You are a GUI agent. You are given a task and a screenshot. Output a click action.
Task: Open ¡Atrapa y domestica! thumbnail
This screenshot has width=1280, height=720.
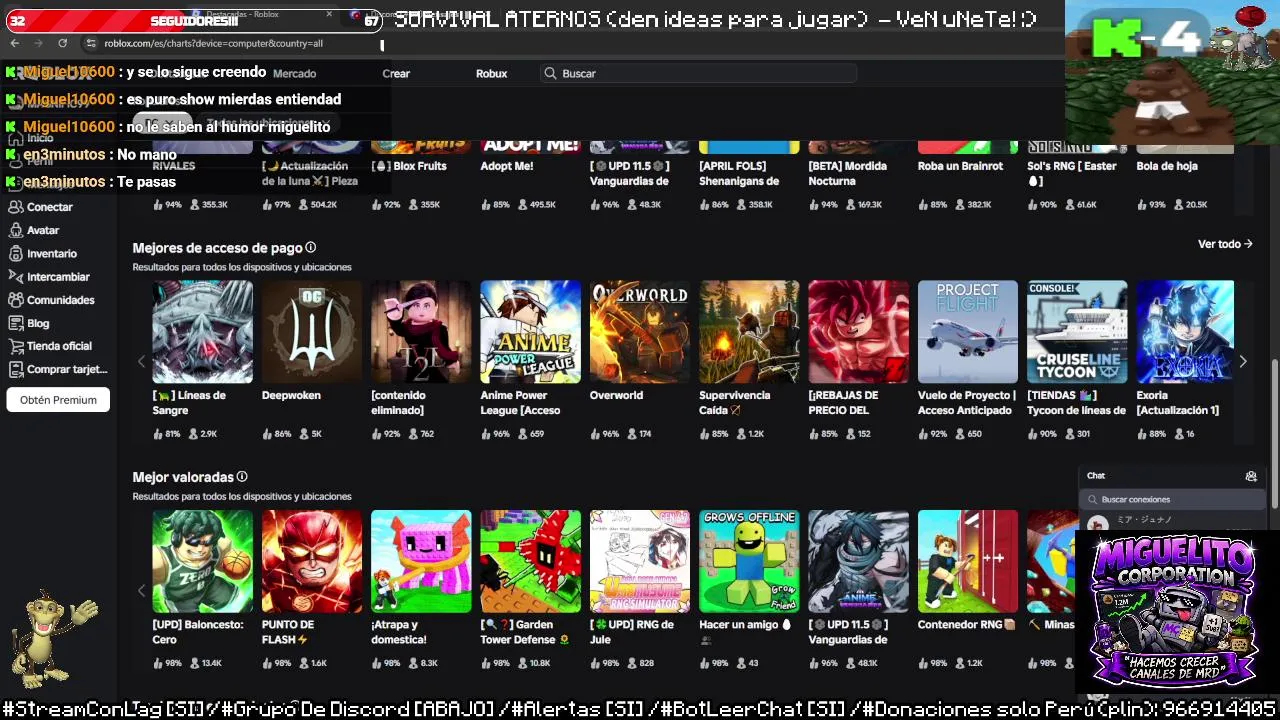click(x=421, y=561)
